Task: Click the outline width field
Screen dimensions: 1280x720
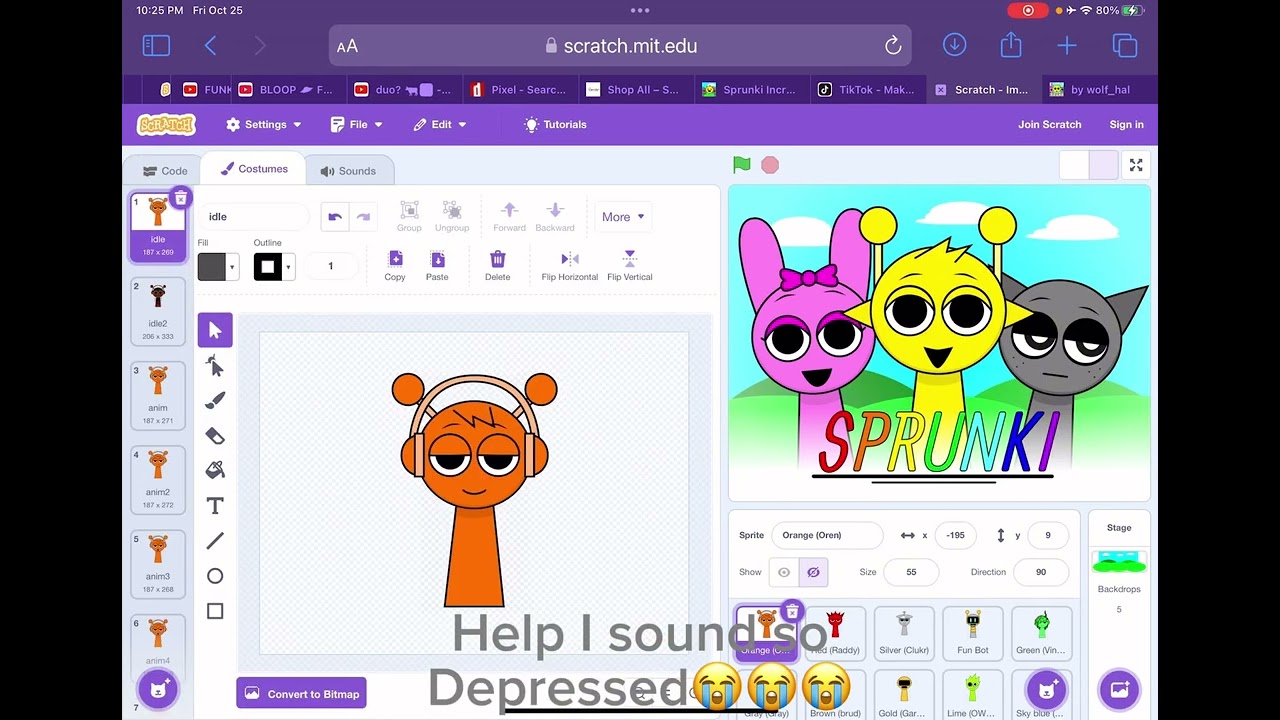Action: tap(331, 266)
